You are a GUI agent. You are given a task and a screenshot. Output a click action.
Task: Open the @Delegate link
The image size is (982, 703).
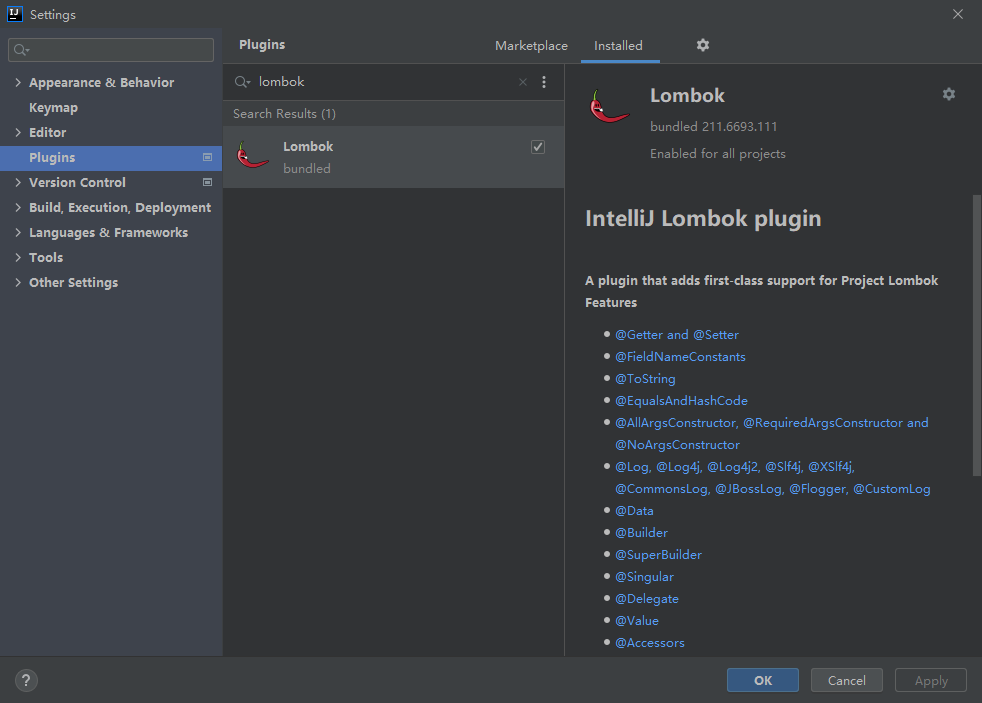[x=647, y=599]
